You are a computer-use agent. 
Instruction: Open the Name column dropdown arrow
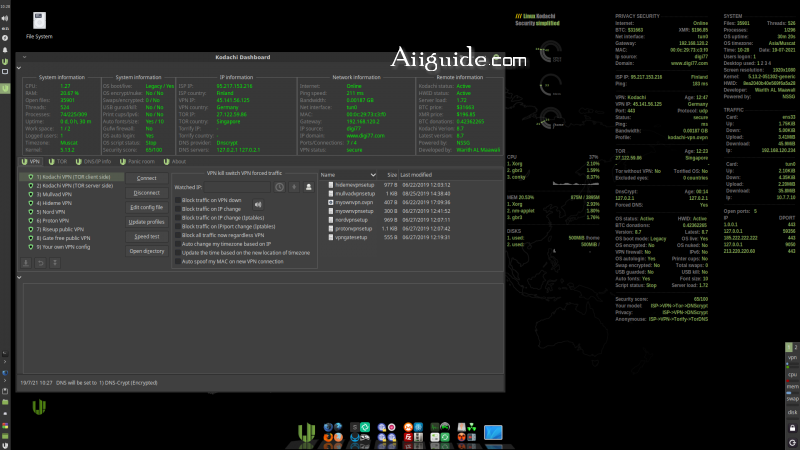tap(373, 175)
